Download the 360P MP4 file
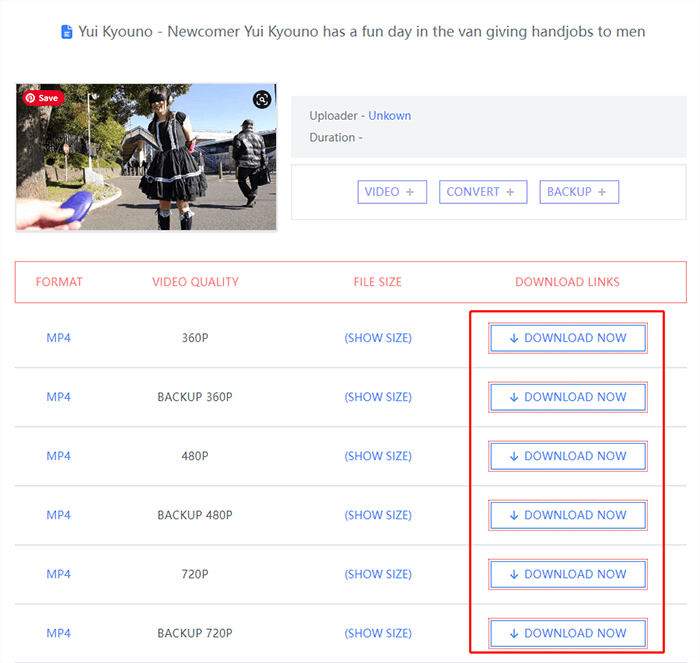 click(568, 338)
